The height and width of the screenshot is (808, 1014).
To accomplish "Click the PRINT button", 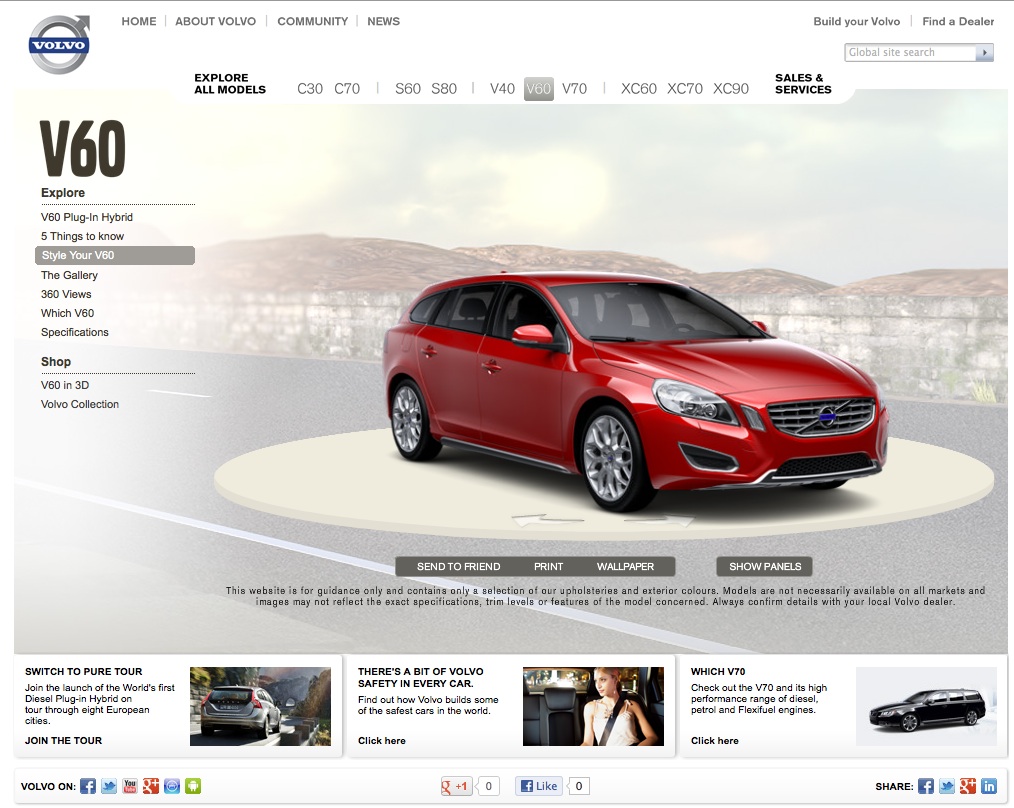I will pyautogui.click(x=548, y=567).
